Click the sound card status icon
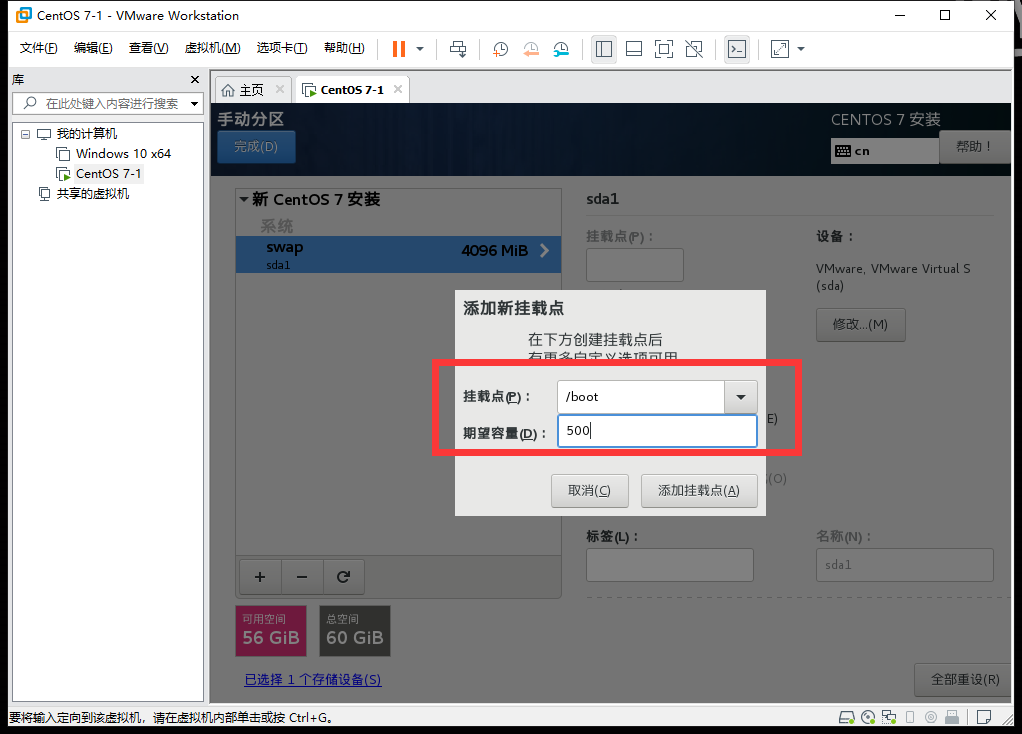This screenshot has height=734, width=1022. click(x=931, y=718)
